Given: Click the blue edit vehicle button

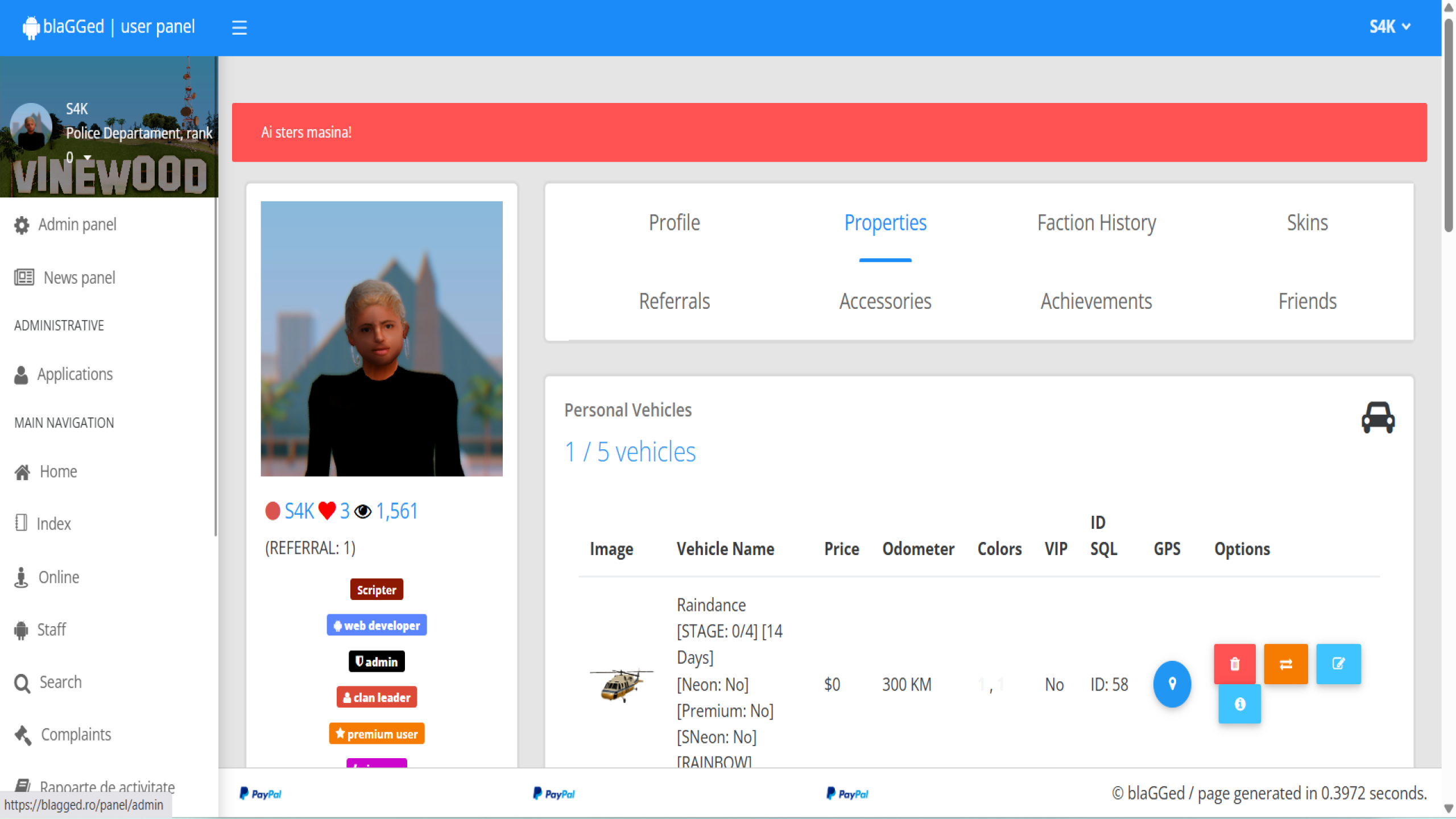Looking at the screenshot, I should pos(1338,664).
